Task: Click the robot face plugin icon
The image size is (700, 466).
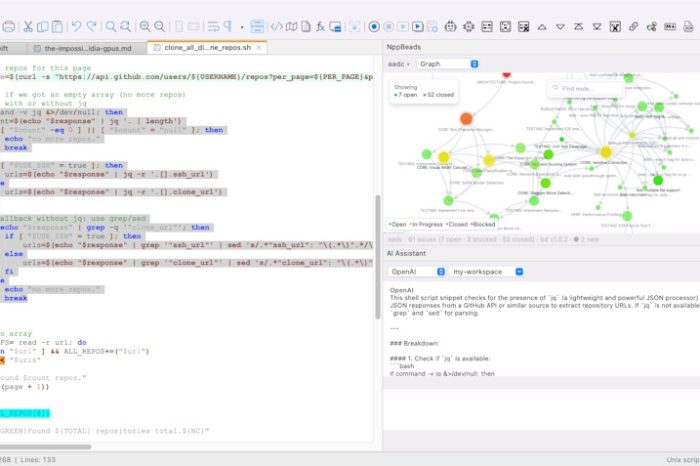Action: (452, 26)
